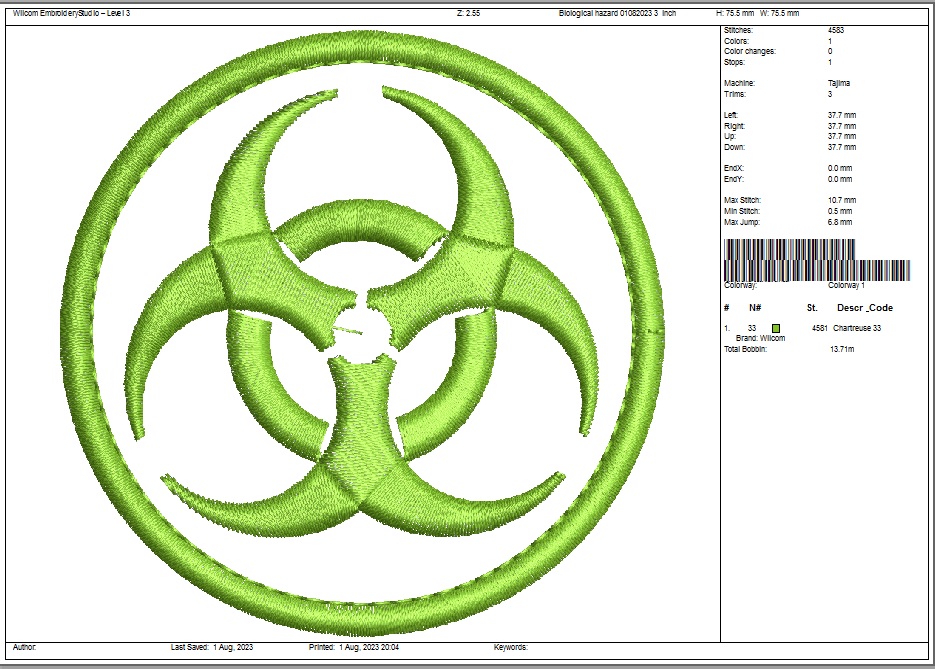Click the 'Max Jump:' label
935x669 pixels.
tap(742, 222)
